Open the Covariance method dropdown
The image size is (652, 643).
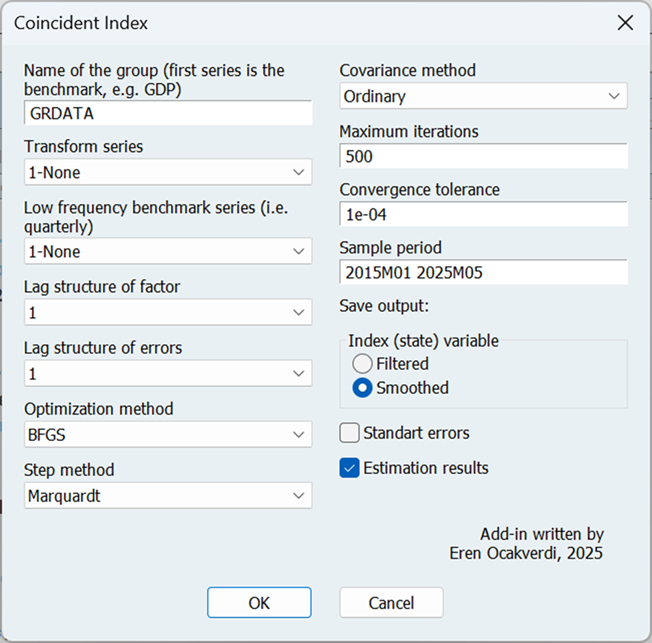[483, 97]
